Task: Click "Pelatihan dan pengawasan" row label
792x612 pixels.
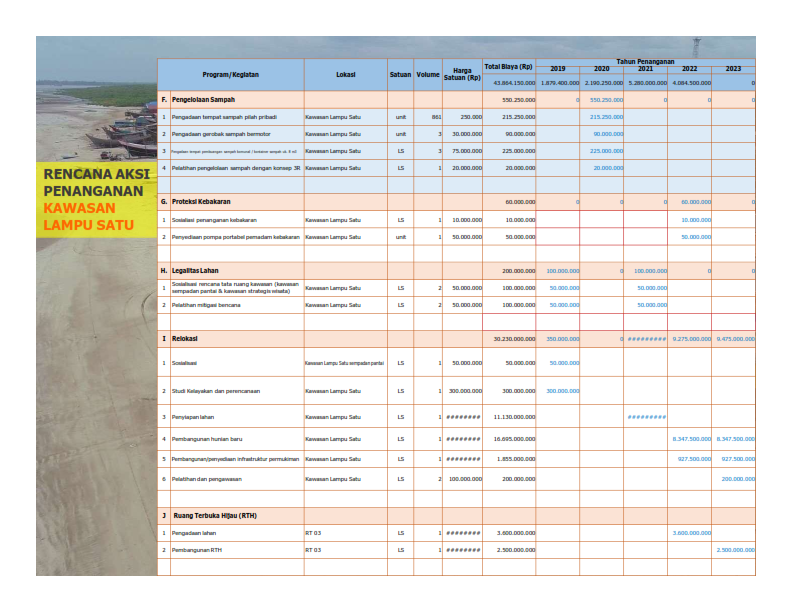Action: 207,479
